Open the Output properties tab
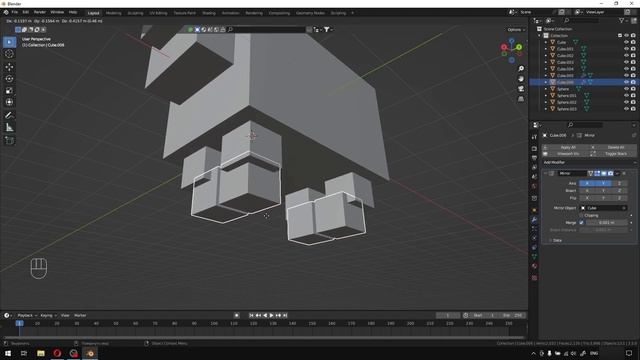 tap(534, 158)
